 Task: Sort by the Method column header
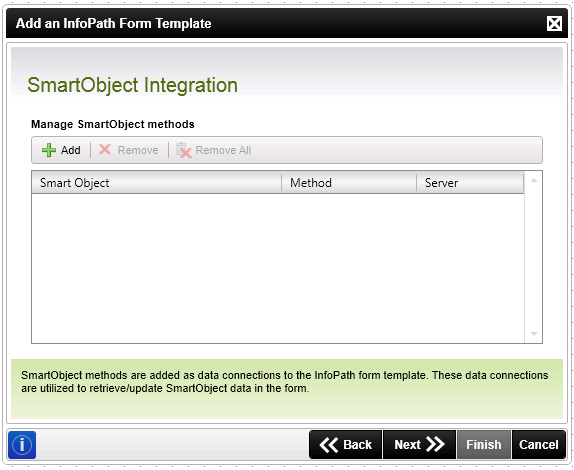(x=349, y=183)
